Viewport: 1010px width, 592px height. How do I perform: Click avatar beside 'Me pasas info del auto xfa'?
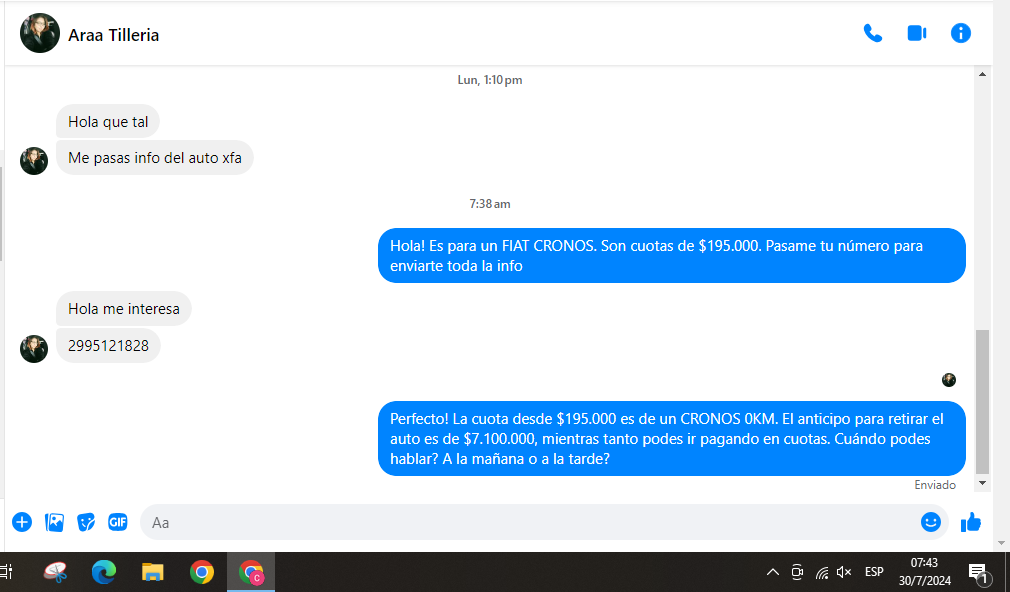[x=34, y=161]
